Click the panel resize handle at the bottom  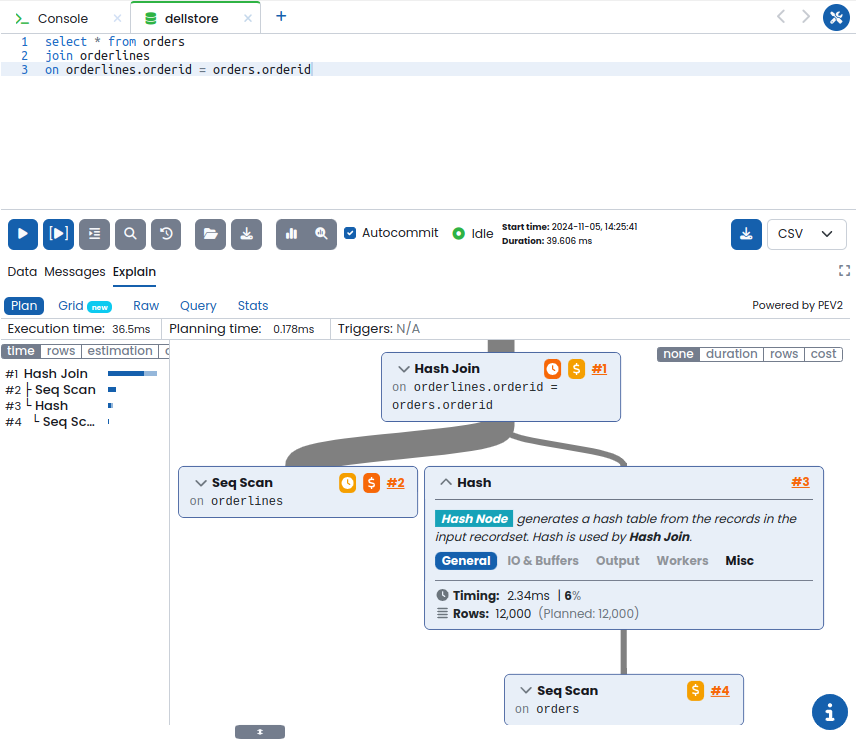[x=260, y=732]
